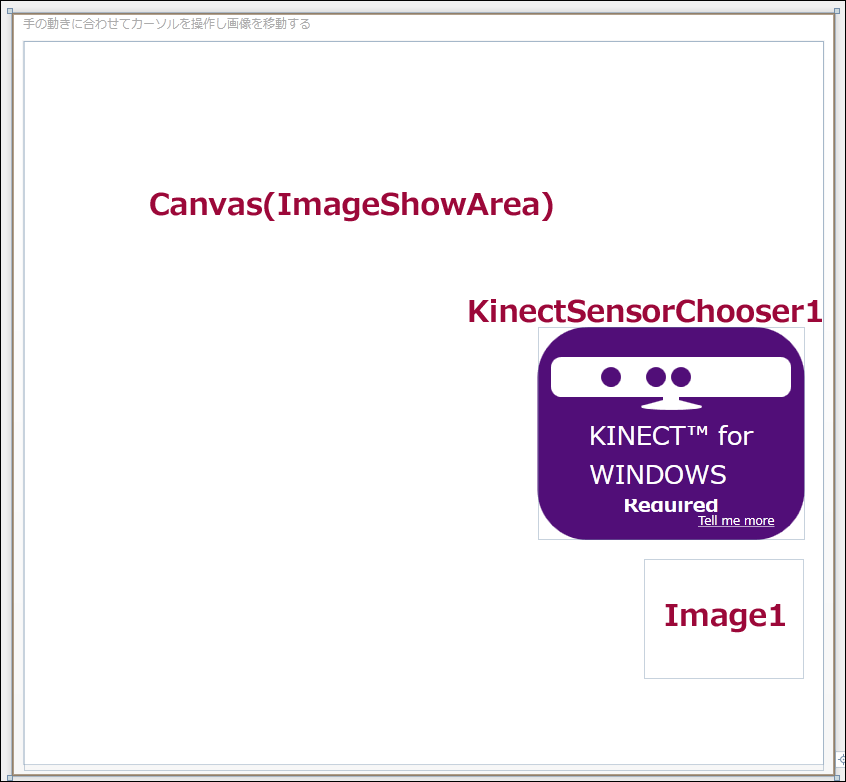Click the Image1 label text
Screen dimensions: 846x782
coord(724,616)
